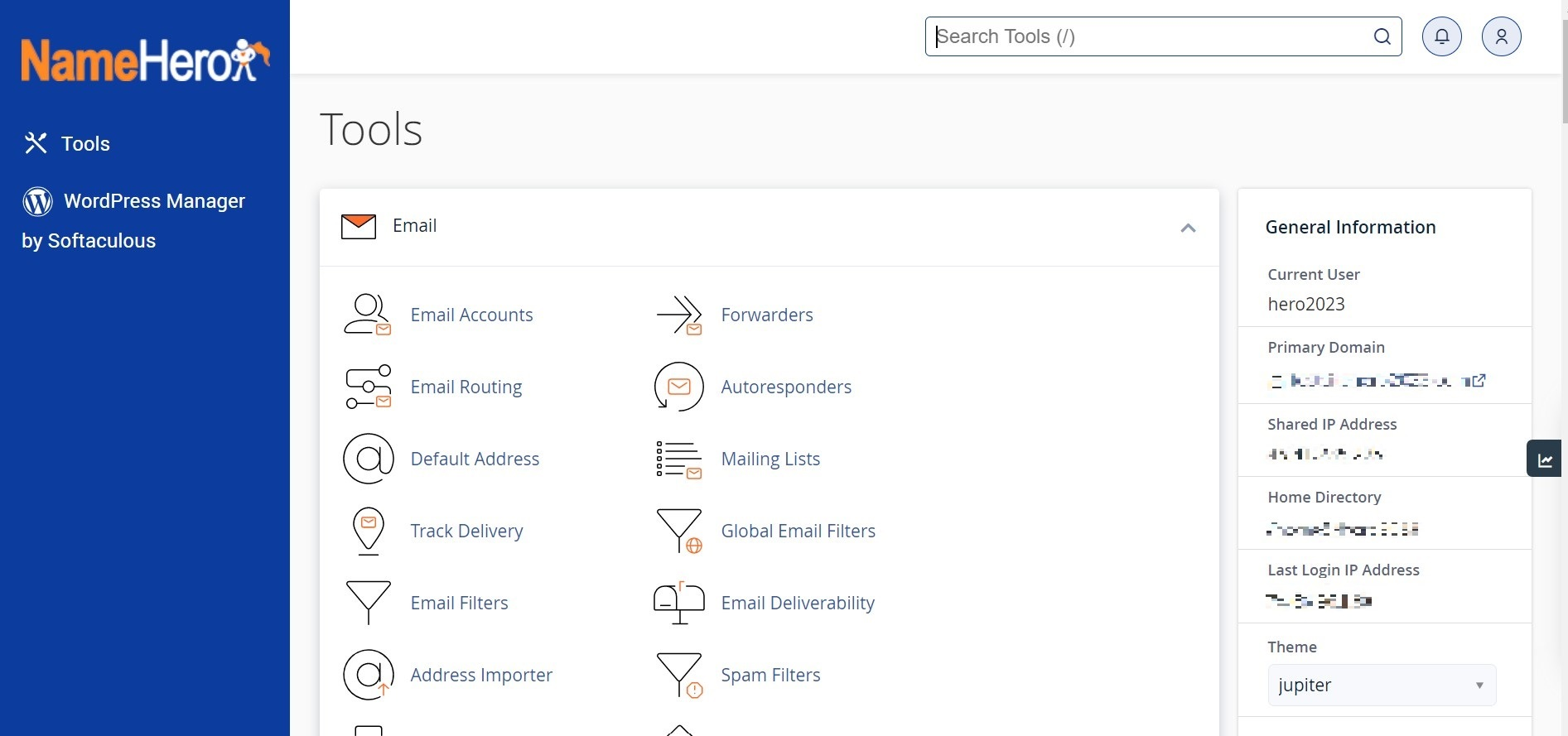Click the notifications bell icon

1442,36
